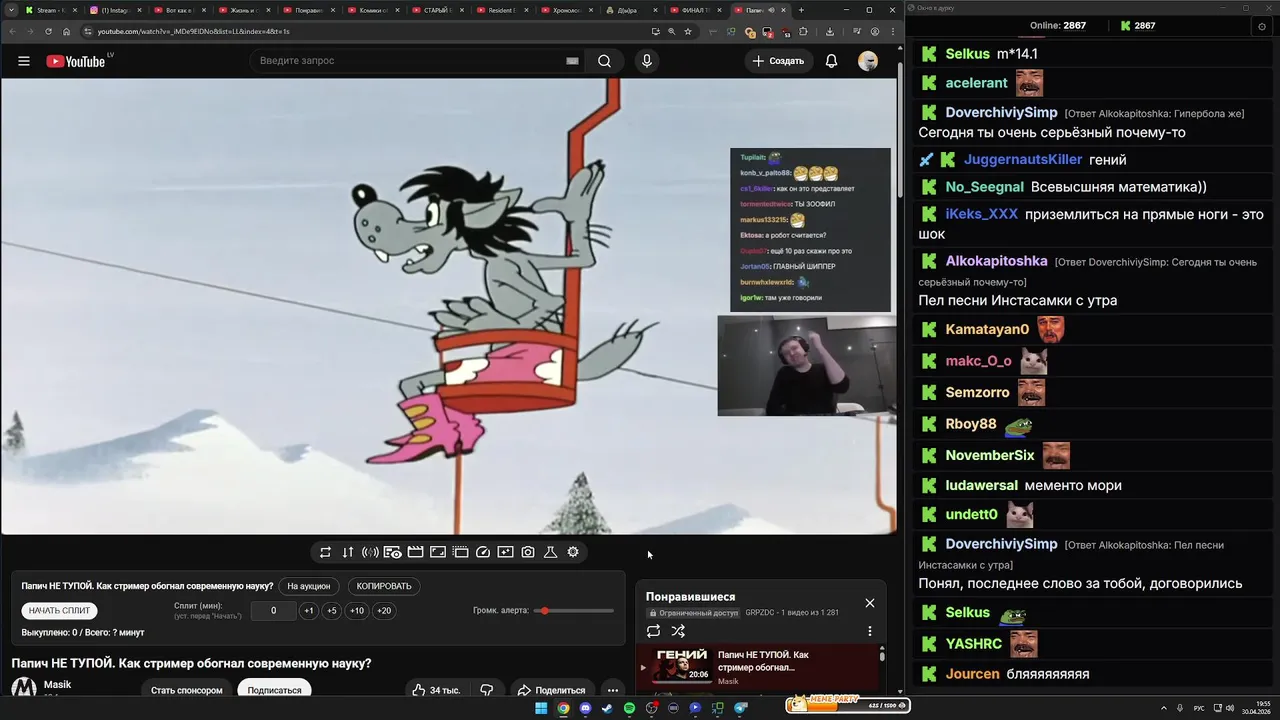
Task: Click the browser address bar URL
Action: click(194, 31)
